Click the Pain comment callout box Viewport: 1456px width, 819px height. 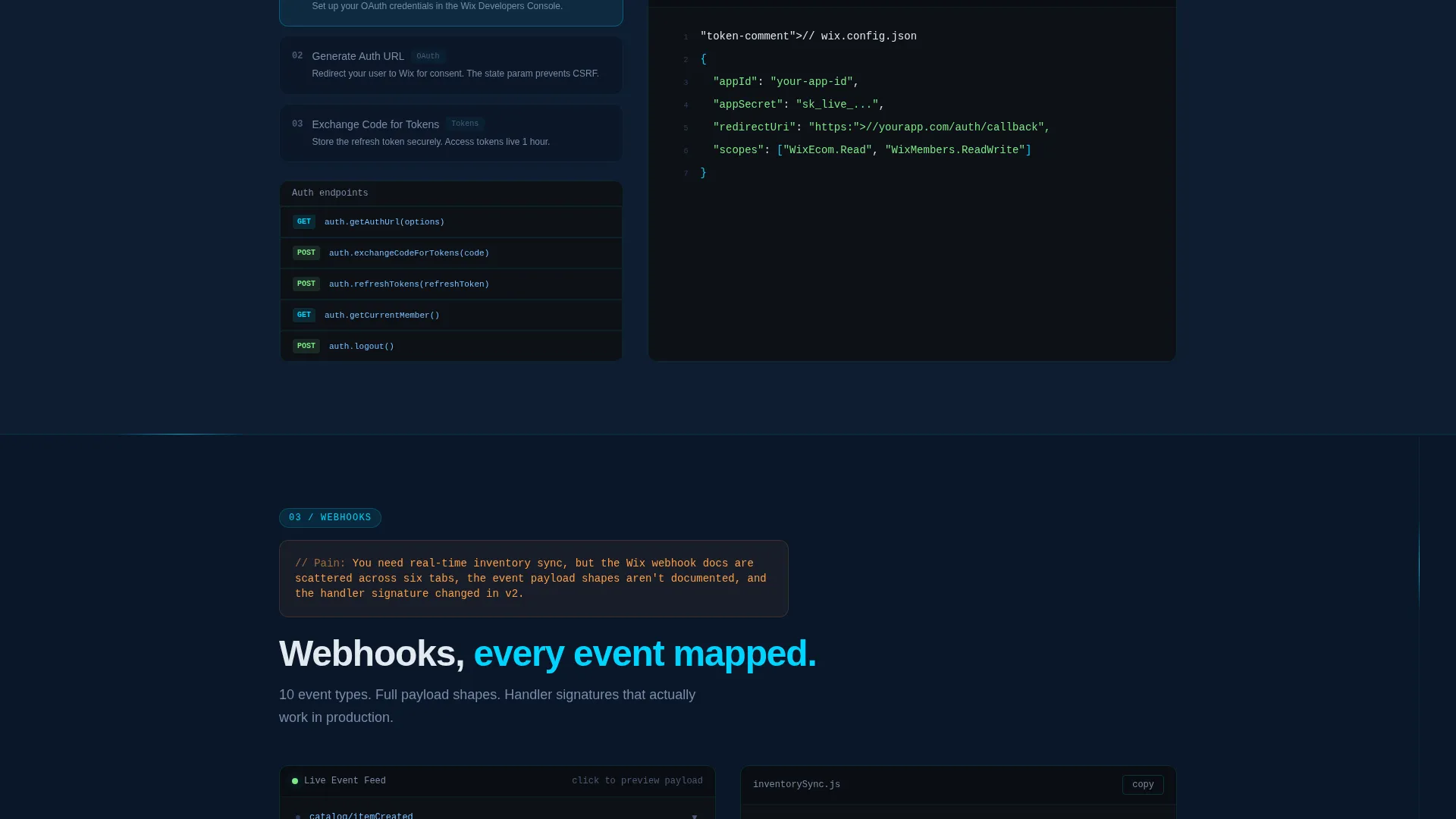[534, 579]
